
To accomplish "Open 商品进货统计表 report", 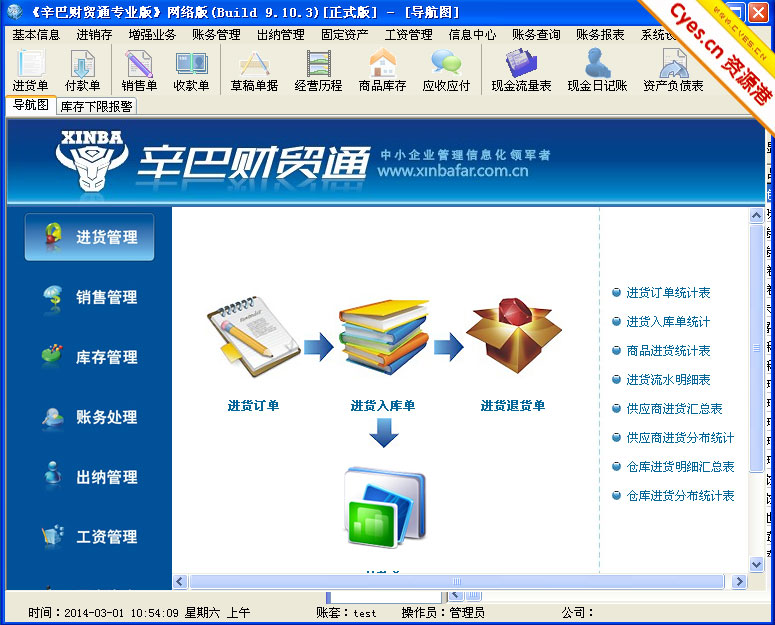I will pos(668,351).
